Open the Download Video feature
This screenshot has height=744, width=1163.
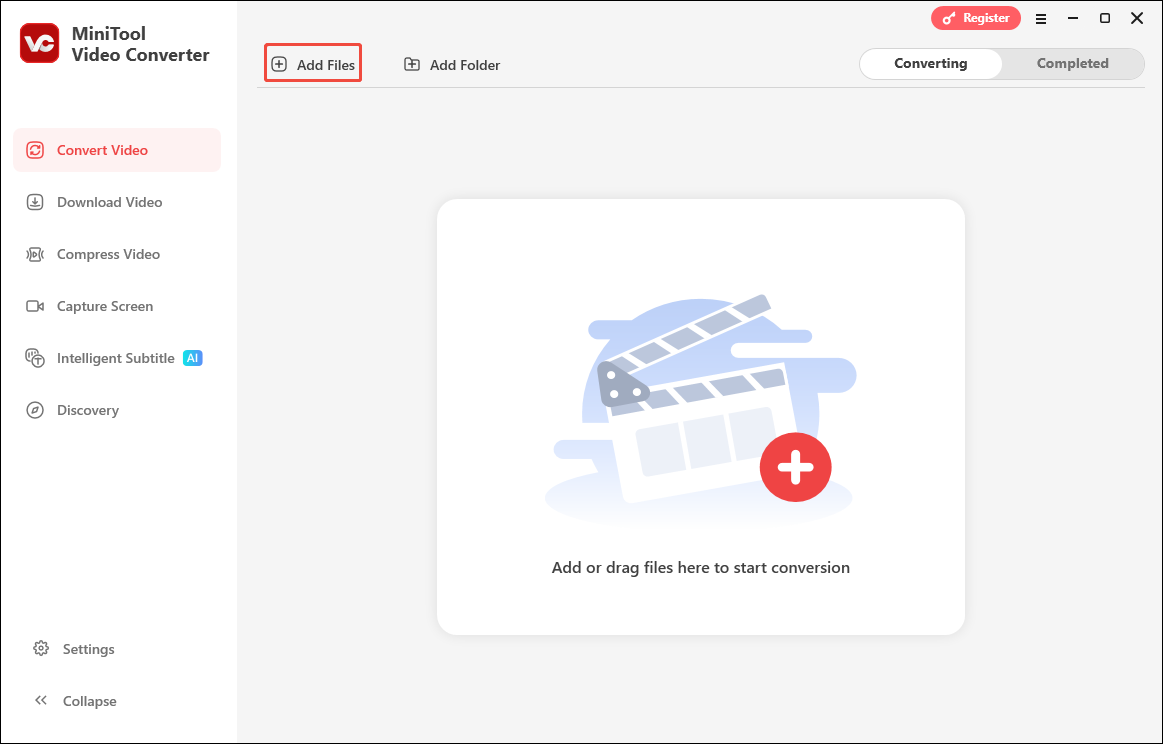[x=110, y=202]
